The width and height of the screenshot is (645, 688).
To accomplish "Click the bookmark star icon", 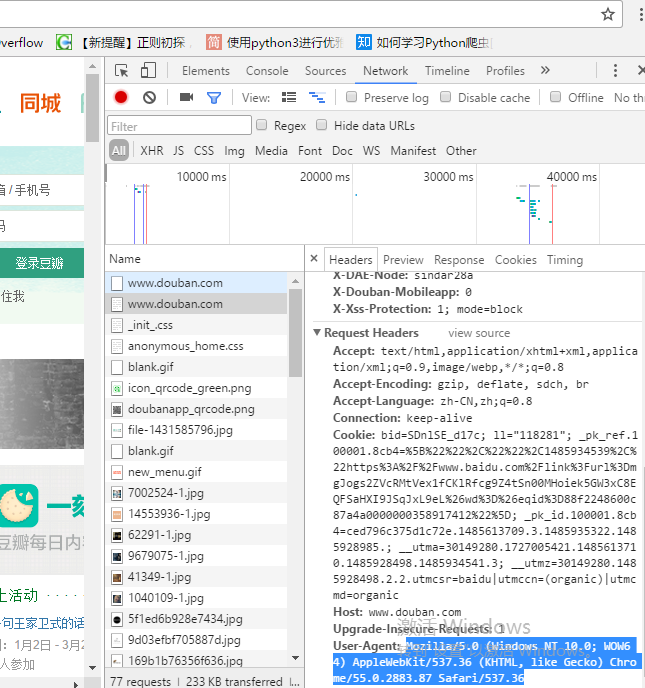I will tap(608, 14).
